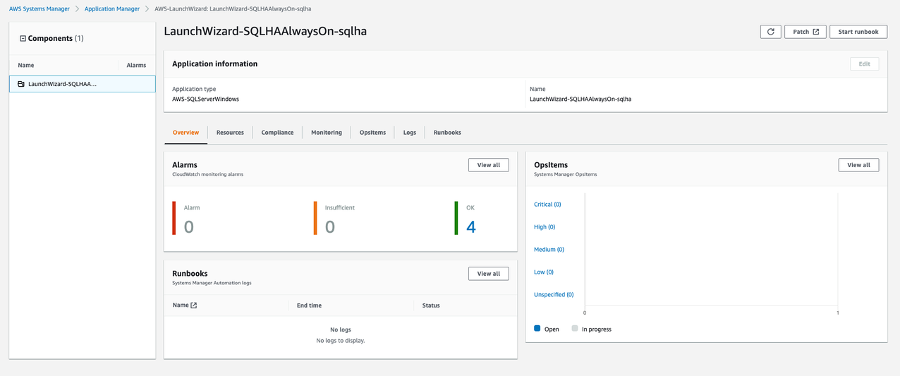Switch to the Runbooks tab

[x=447, y=132]
